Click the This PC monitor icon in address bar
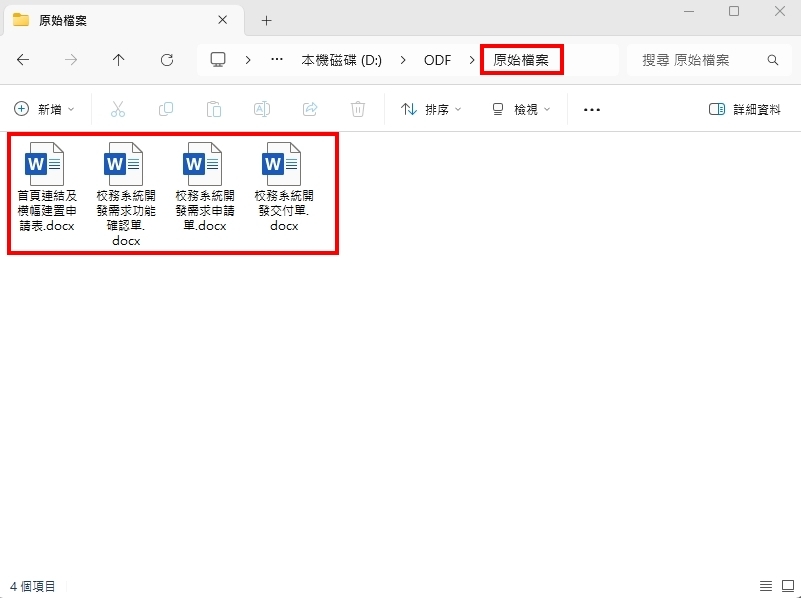Viewport: 801px width, 598px height. click(x=218, y=60)
